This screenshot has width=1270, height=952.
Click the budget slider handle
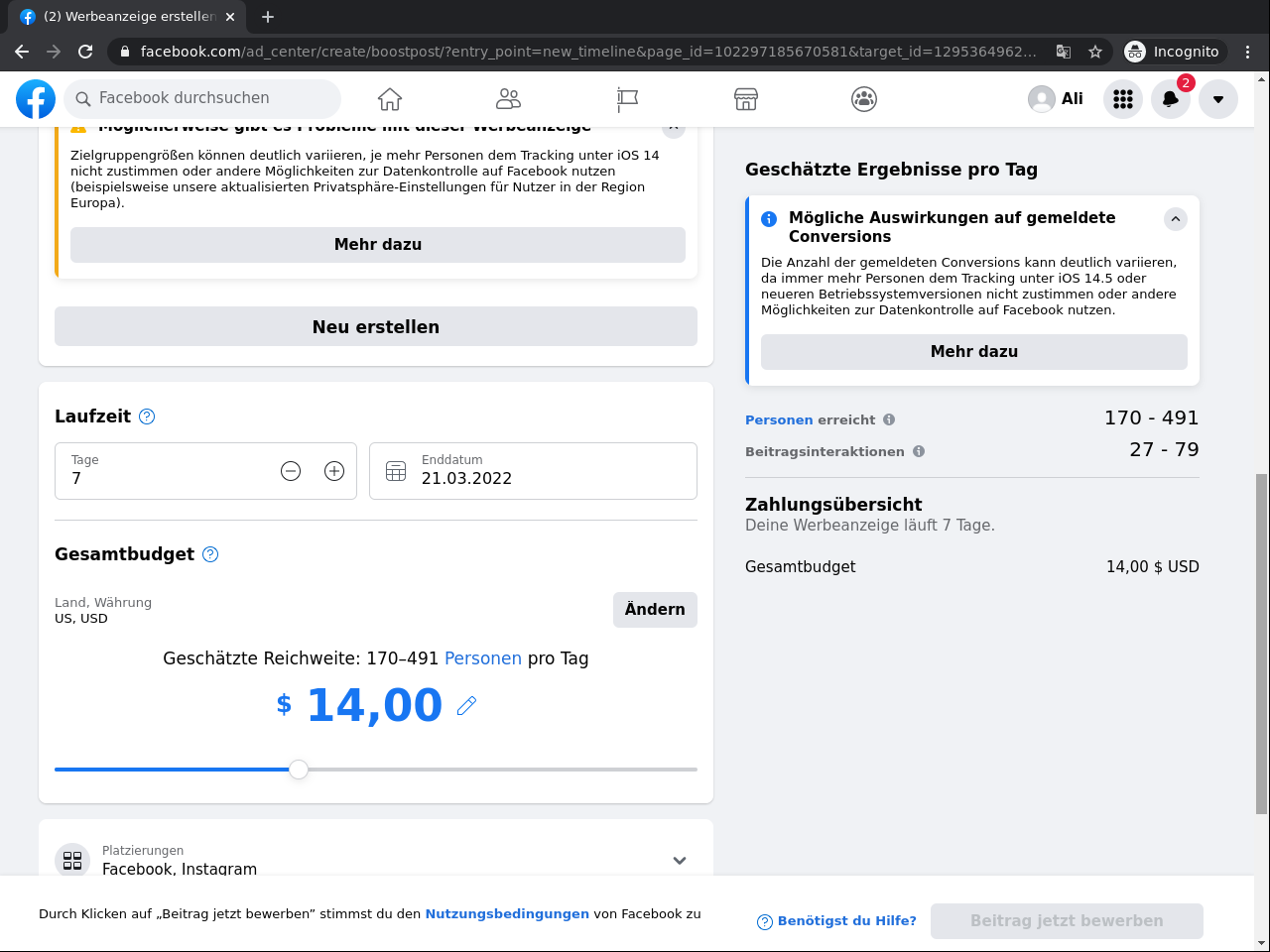pyautogui.click(x=299, y=770)
